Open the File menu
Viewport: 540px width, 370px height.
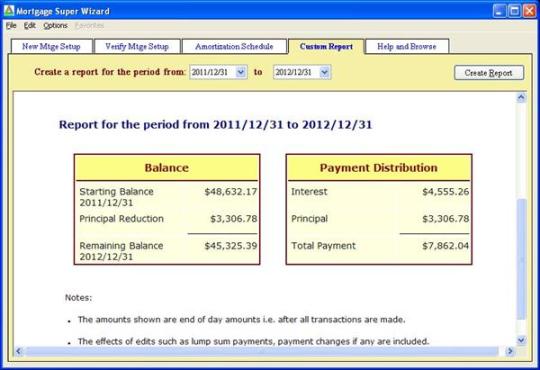point(11,25)
